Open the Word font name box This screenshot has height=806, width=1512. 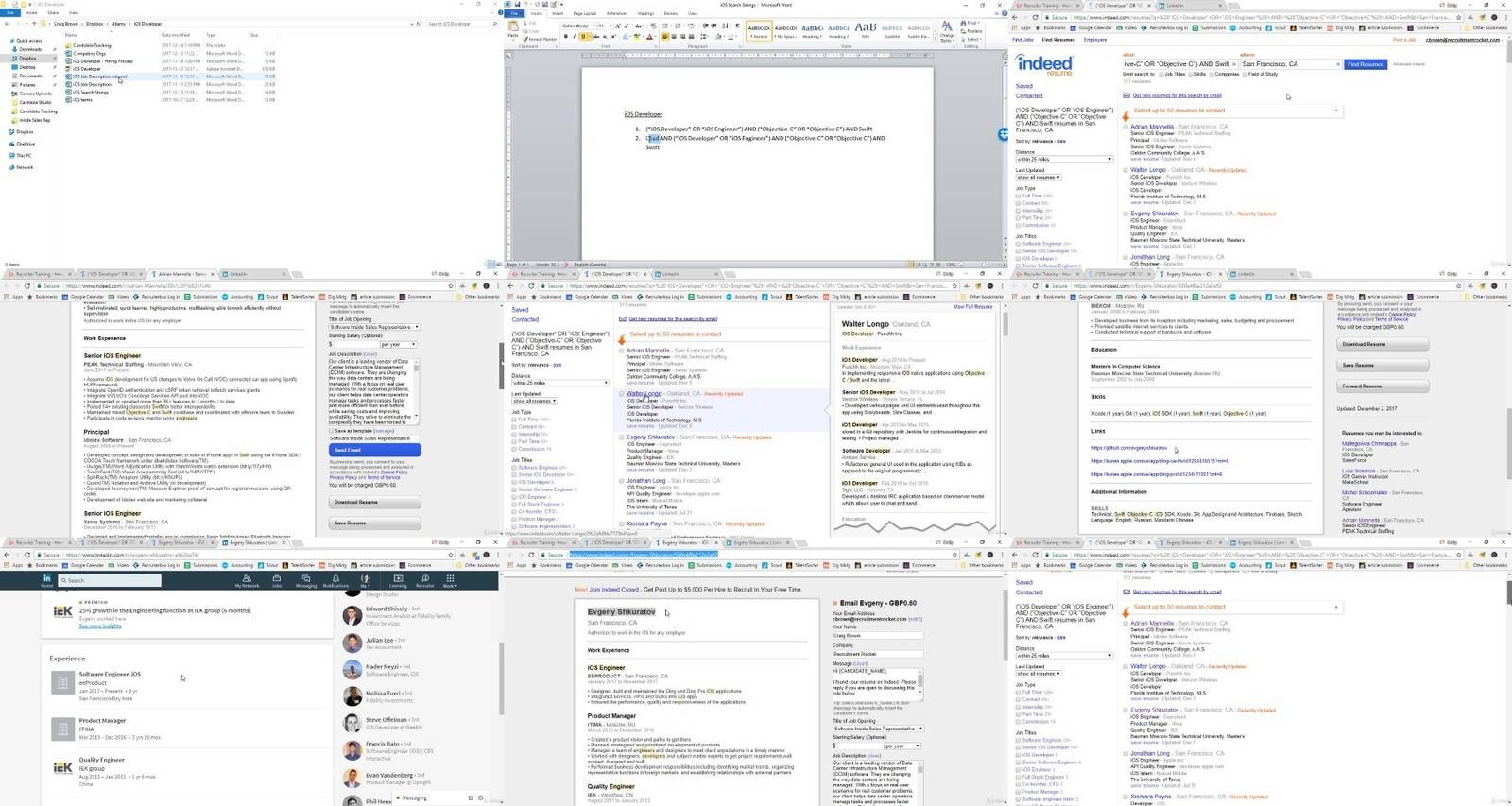(x=577, y=26)
